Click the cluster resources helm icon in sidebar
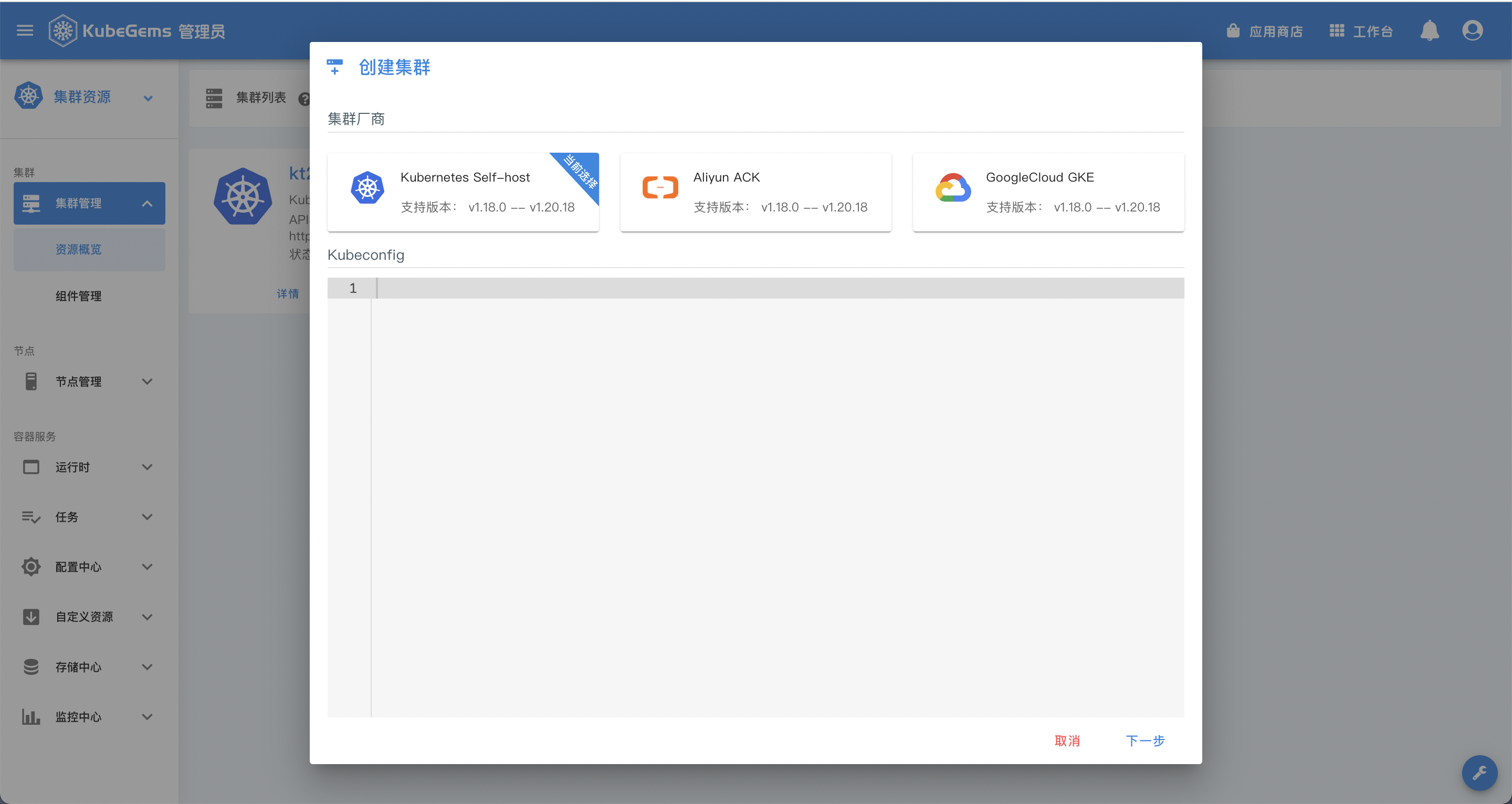The width and height of the screenshot is (1512, 804). click(x=28, y=96)
